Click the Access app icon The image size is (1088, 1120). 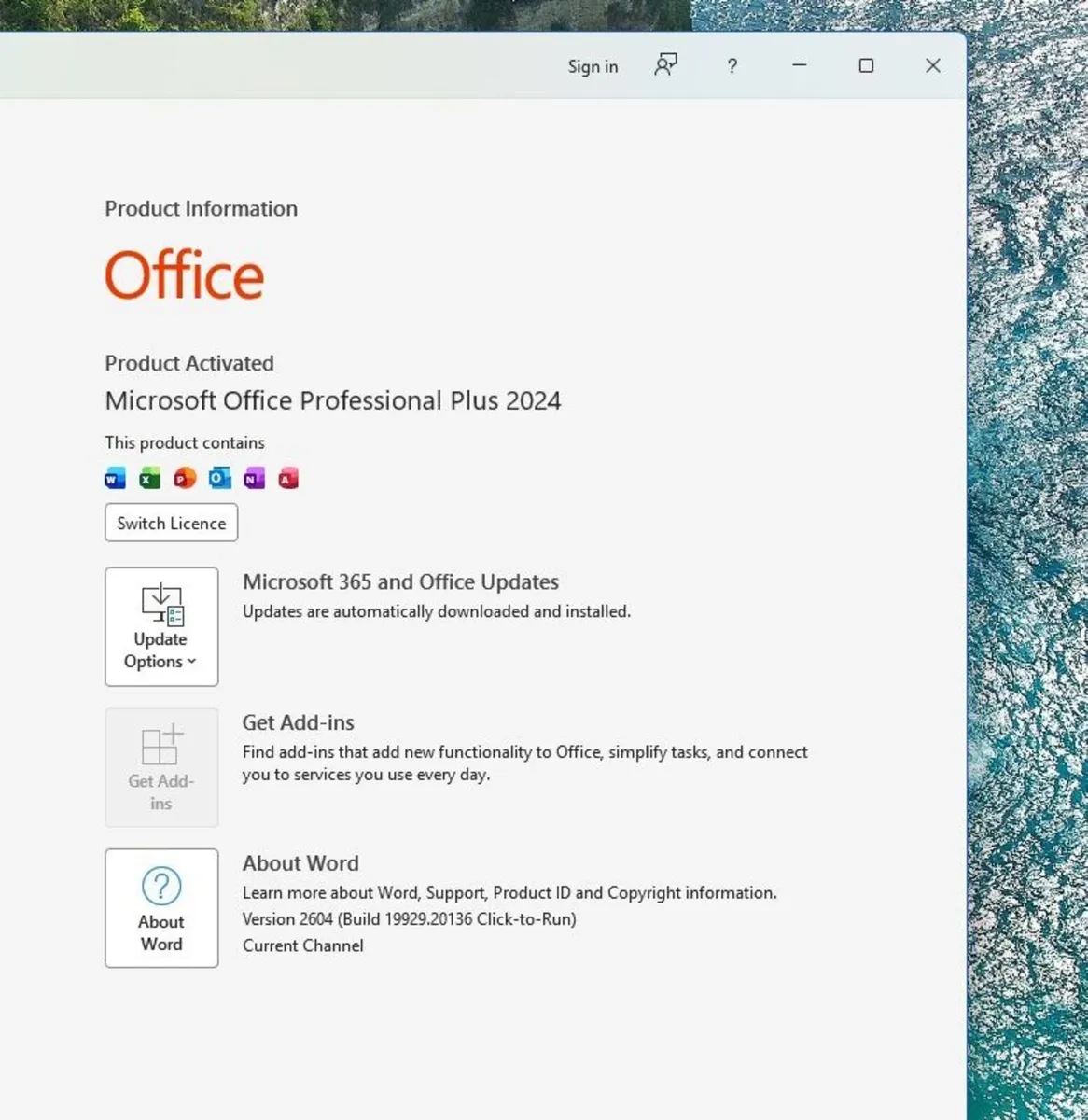tap(288, 479)
